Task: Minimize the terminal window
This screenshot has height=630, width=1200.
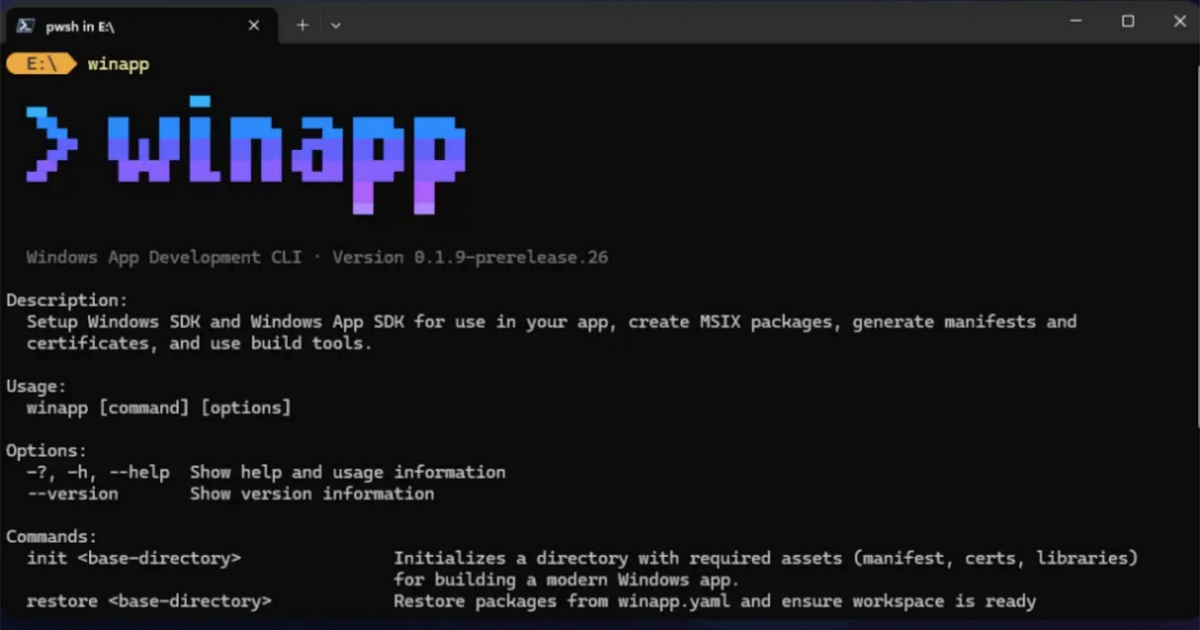Action: tap(1075, 20)
